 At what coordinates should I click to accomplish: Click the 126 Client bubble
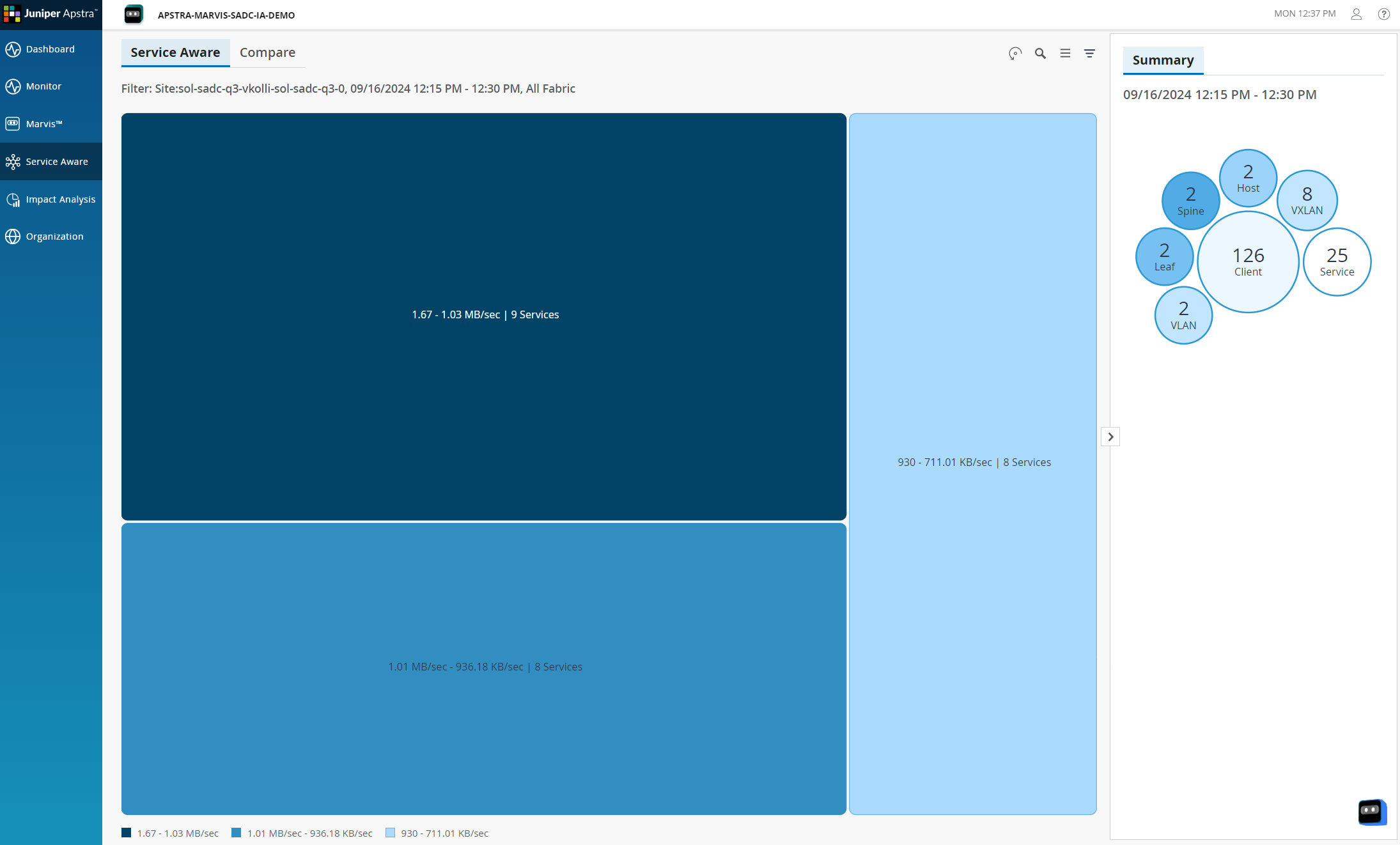point(1248,261)
